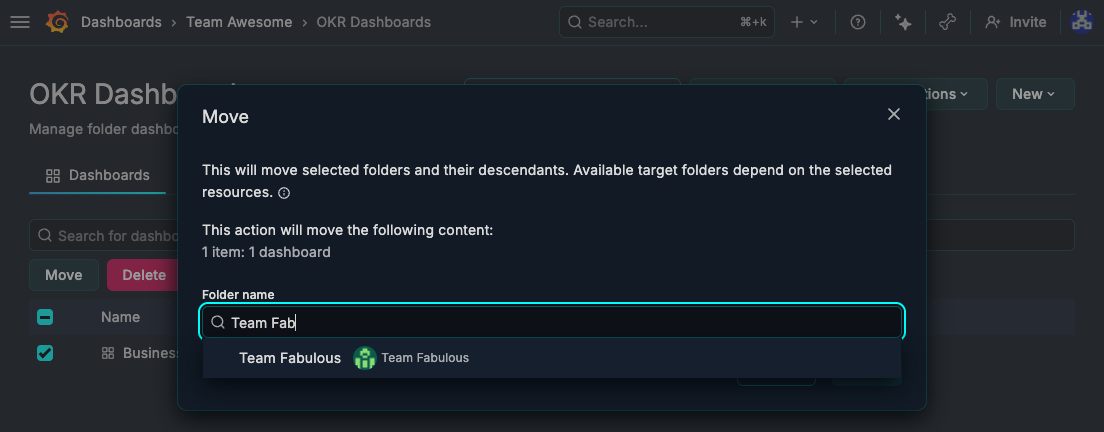Select Team Fabulous folder option
This screenshot has width=1104, height=432.
pyautogui.click(x=290, y=358)
